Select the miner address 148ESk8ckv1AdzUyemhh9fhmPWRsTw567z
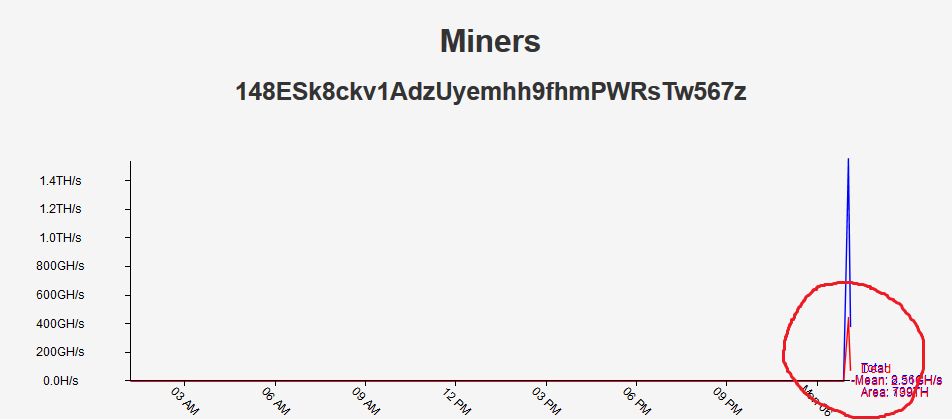The image size is (952, 419). point(491,92)
